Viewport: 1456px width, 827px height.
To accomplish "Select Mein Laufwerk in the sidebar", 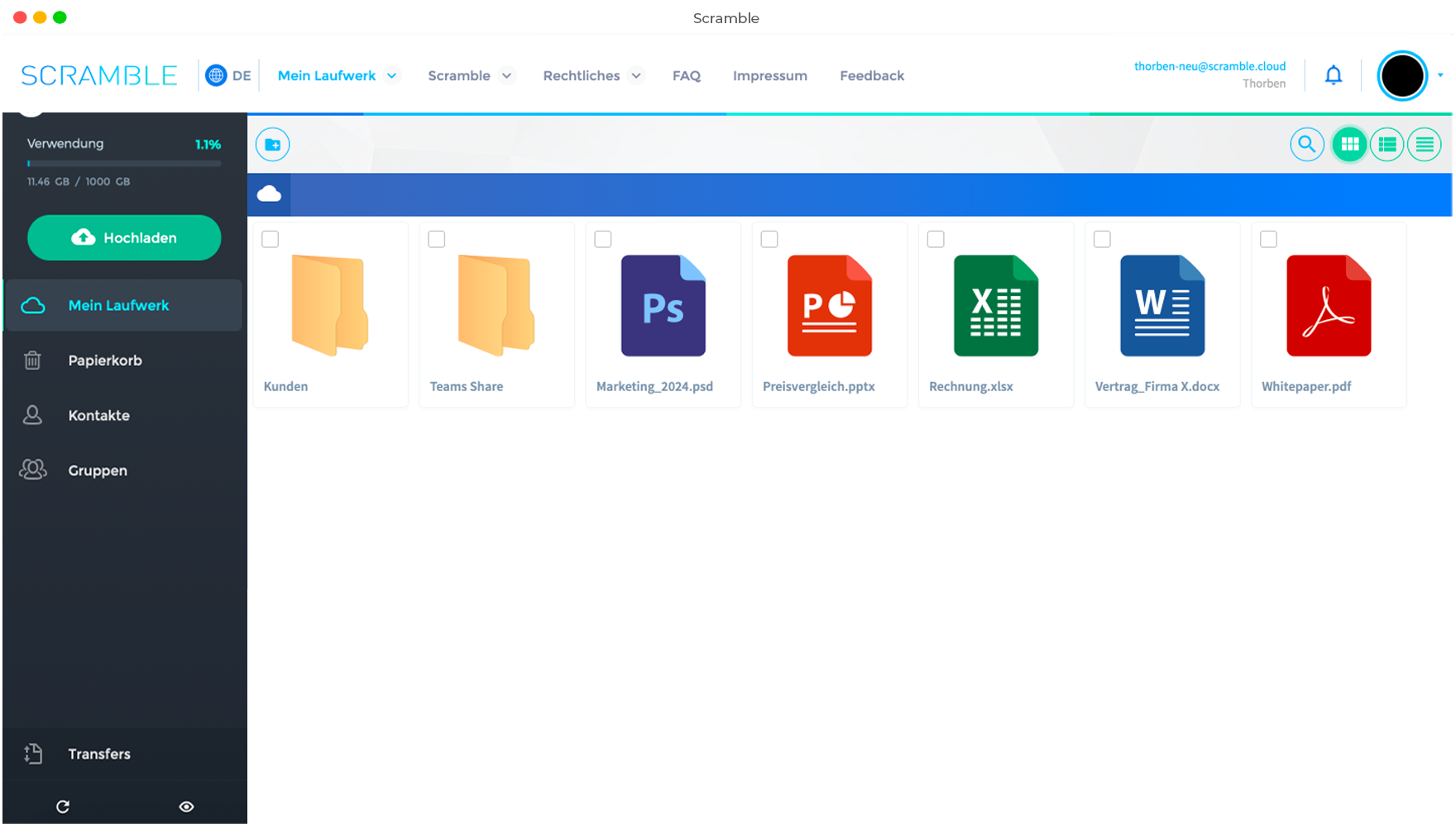I will point(124,305).
